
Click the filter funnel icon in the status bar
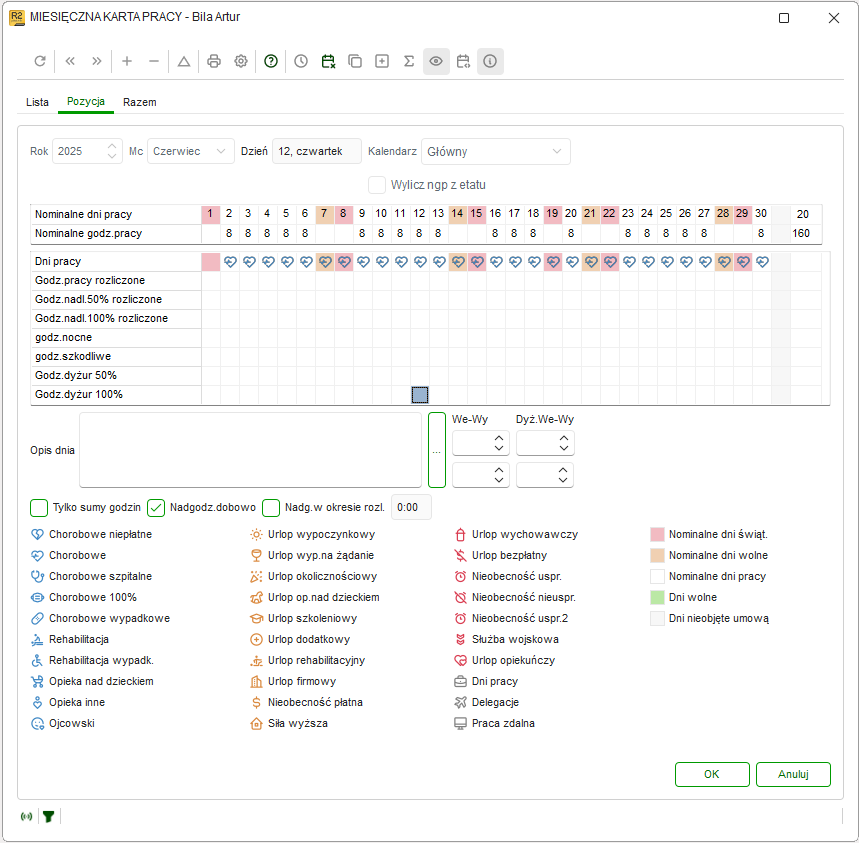pos(49,817)
